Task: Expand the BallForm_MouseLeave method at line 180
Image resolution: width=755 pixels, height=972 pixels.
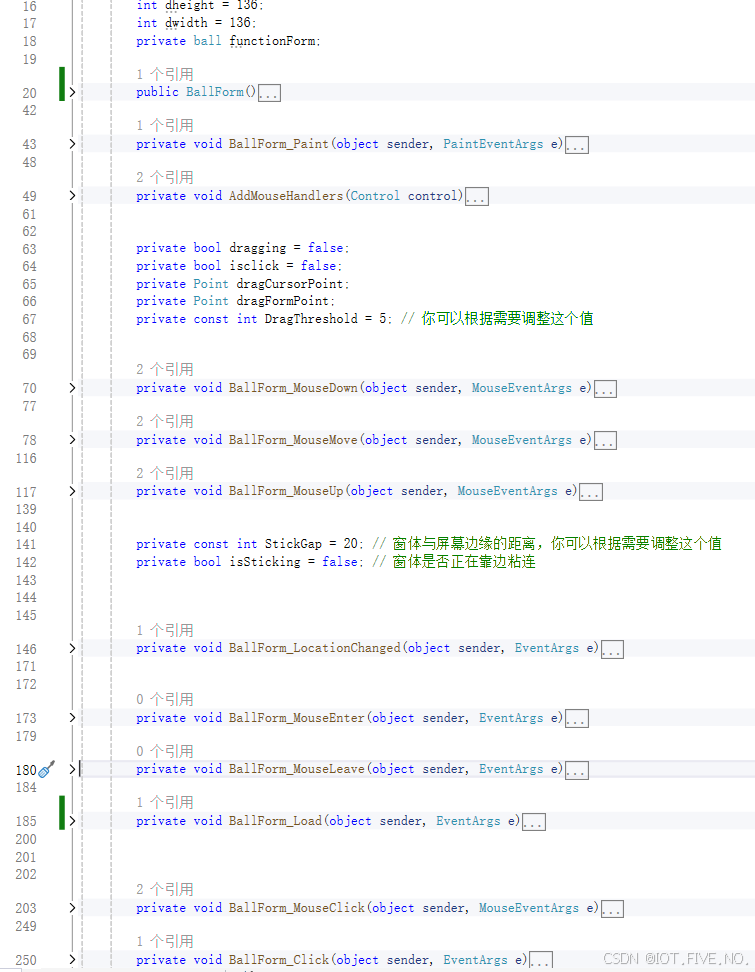Action: pyautogui.click(x=72, y=769)
